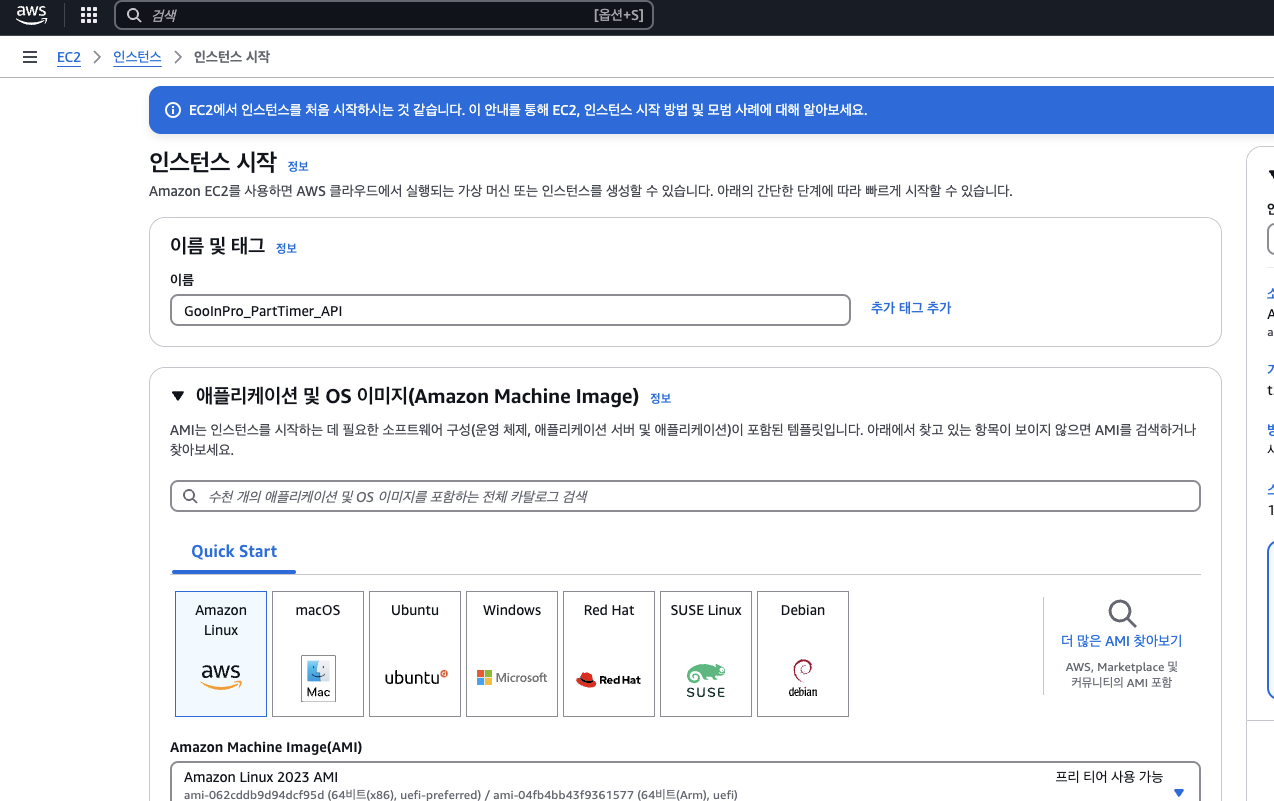Click the magnifier icon for more AMIs
The image size is (1274, 801).
point(1122,613)
